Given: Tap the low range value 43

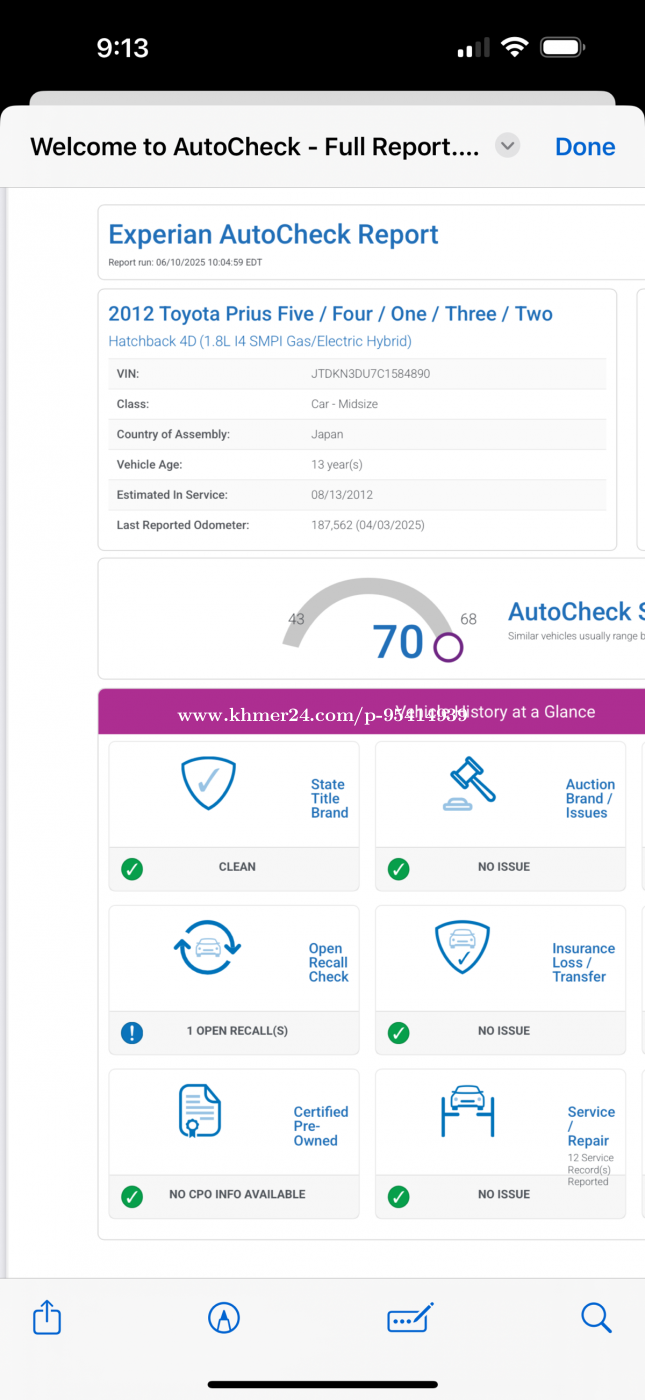Looking at the screenshot, I should [296, 619].
